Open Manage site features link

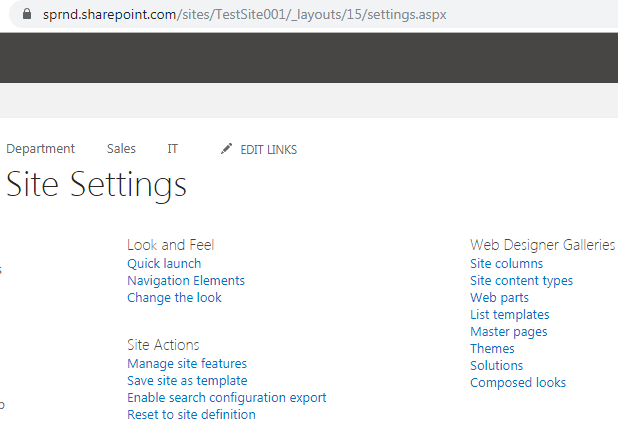tap(187, 363)
